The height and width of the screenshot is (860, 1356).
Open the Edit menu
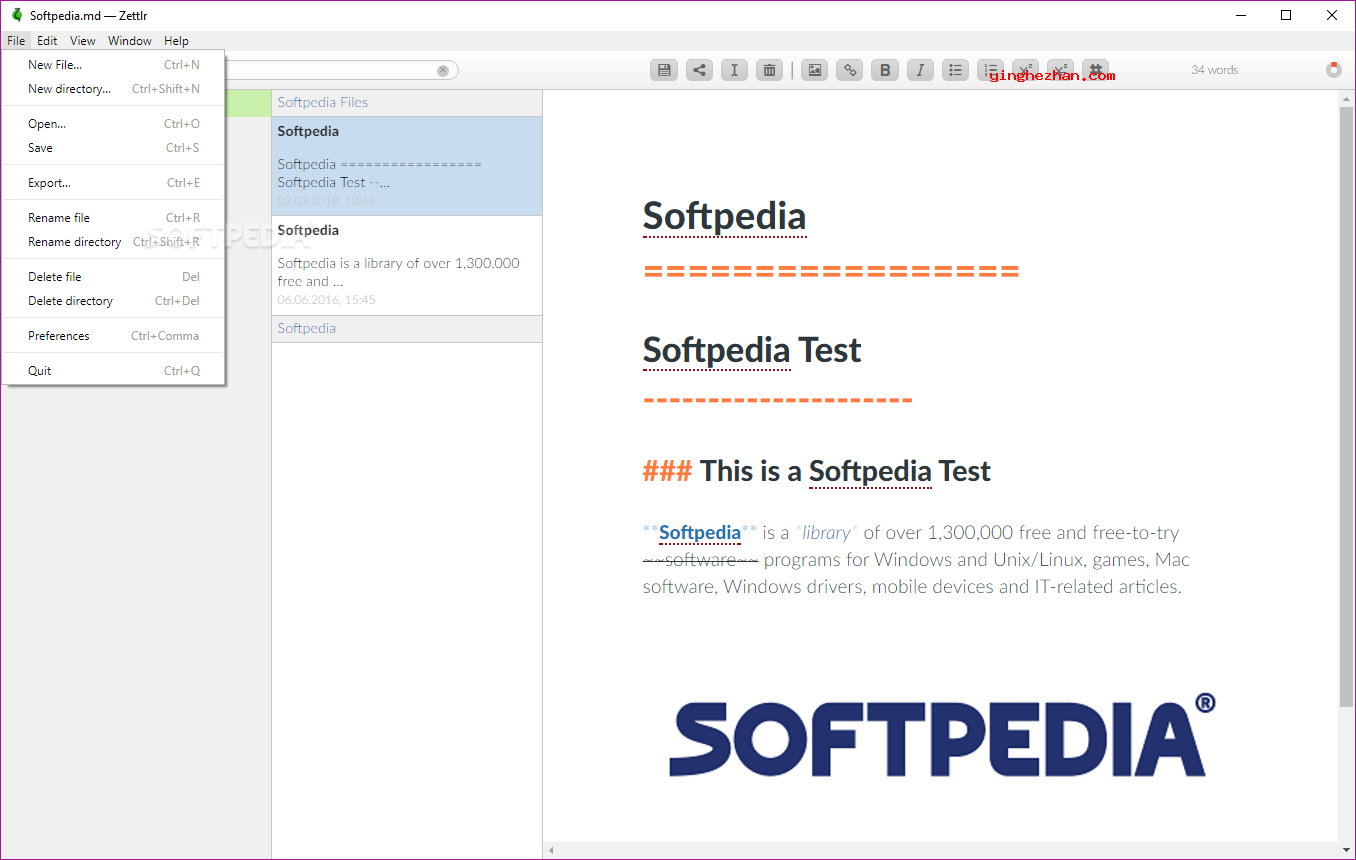tap(47, 41)
